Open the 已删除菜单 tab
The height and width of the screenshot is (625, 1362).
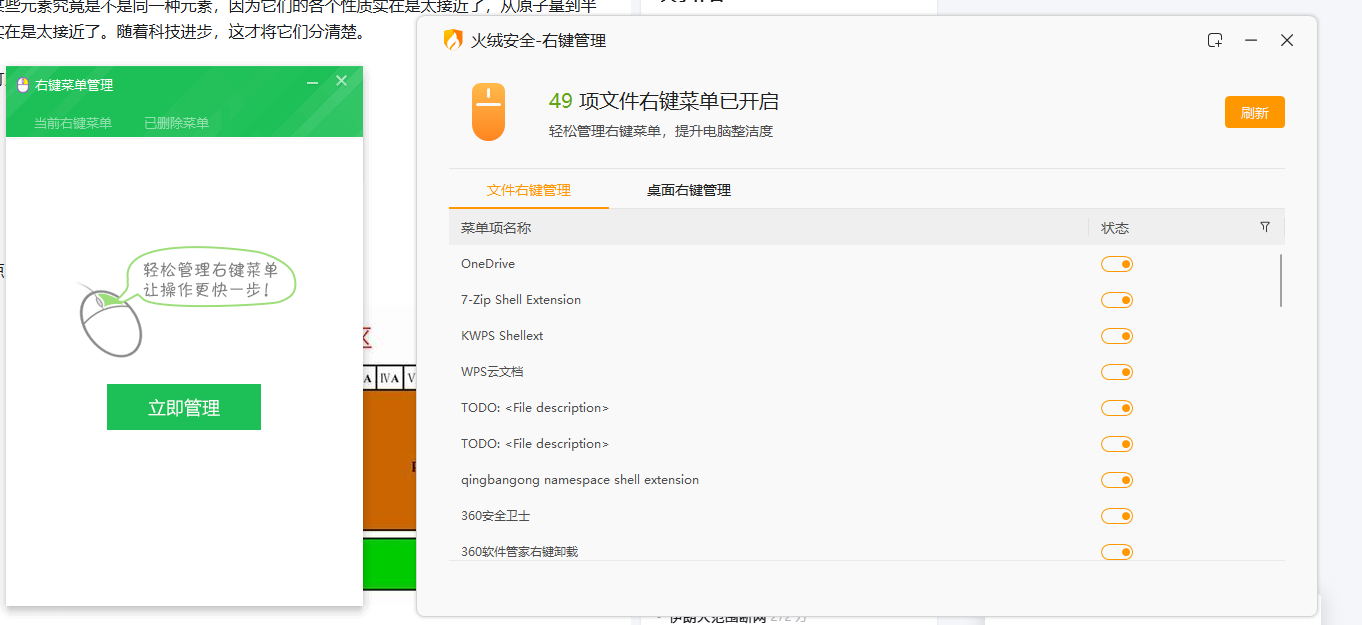click(176, 123)
